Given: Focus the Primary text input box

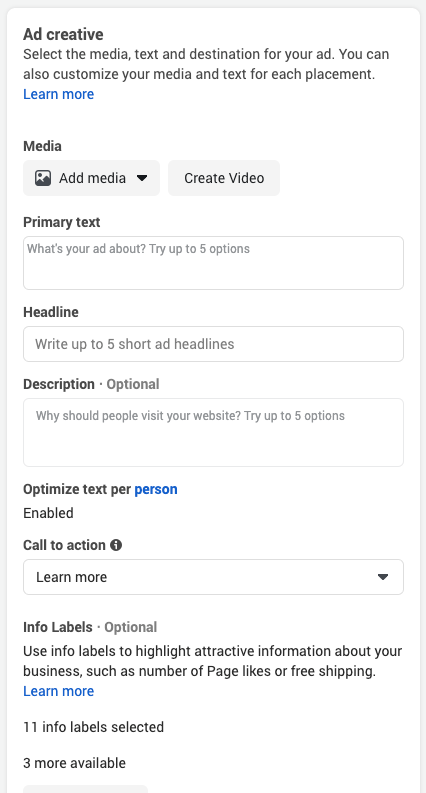Looking at the screenshot, I should (214, 263).
